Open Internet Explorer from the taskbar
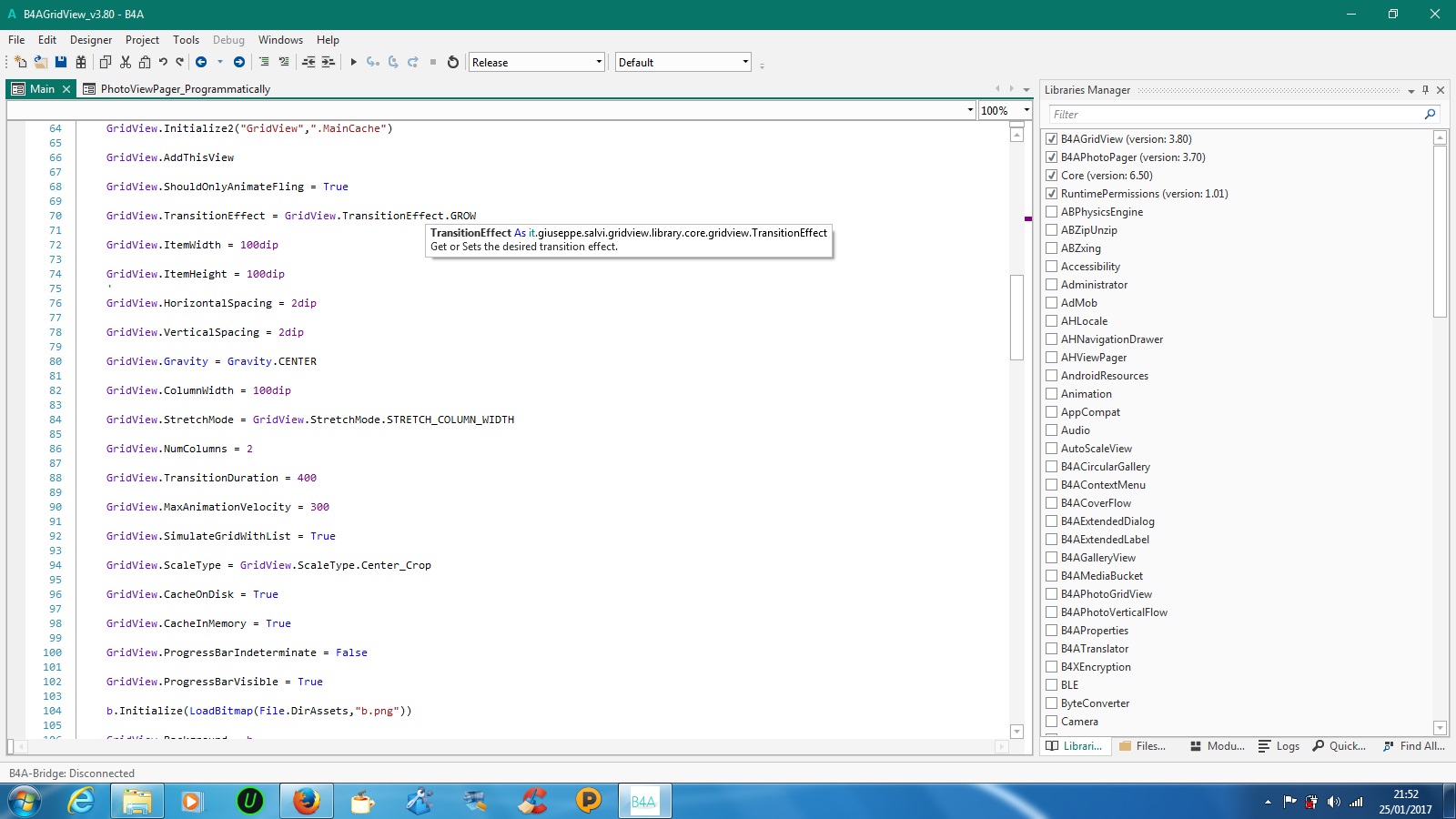The height and width of the screenshot is (819, 1456). (x=81, y=801)
